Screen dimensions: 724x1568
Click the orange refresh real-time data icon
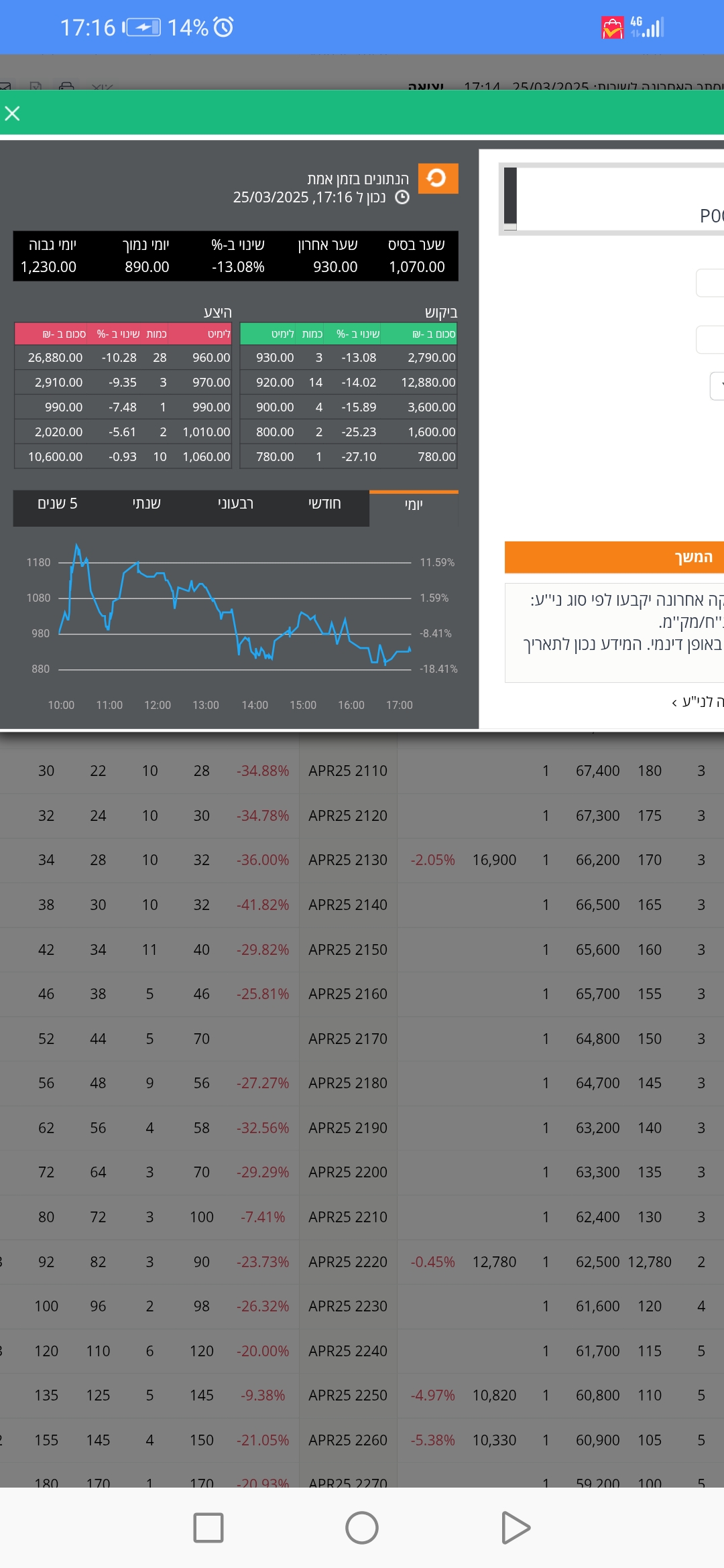[438, 178]
